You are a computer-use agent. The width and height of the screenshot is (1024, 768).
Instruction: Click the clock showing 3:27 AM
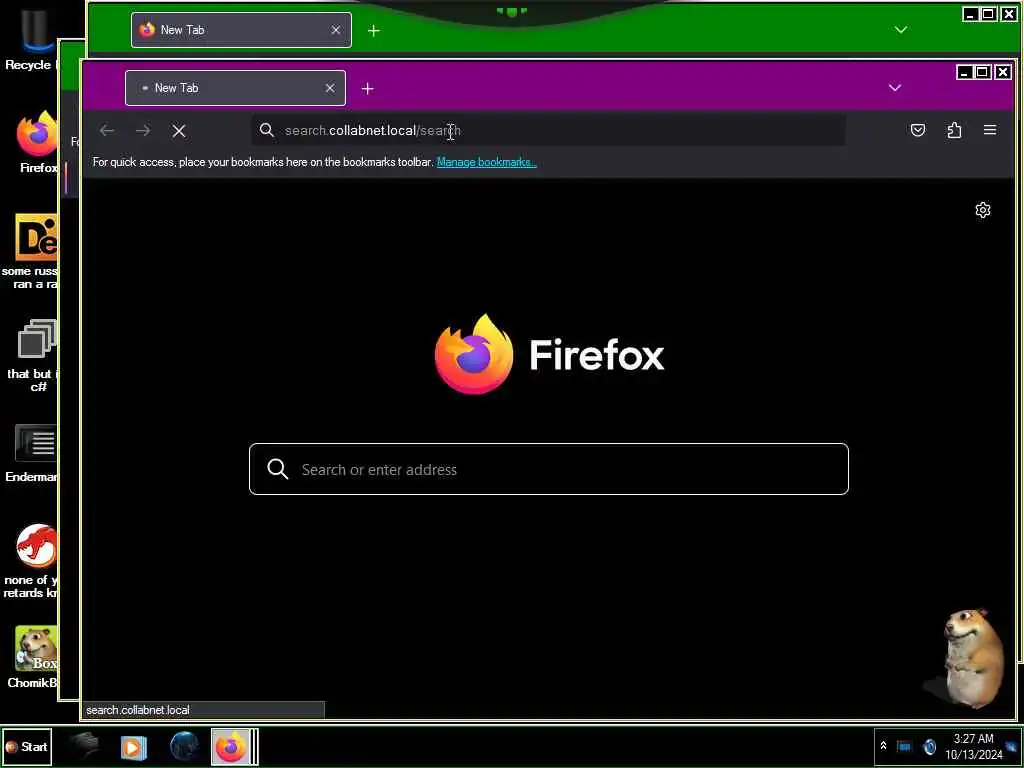pos(973,739)
